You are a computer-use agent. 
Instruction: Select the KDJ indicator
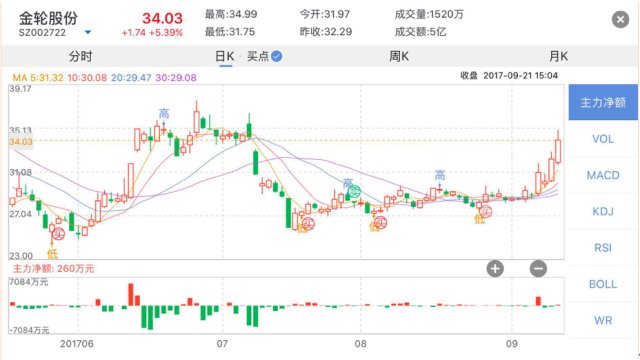[x=603, y=211]
